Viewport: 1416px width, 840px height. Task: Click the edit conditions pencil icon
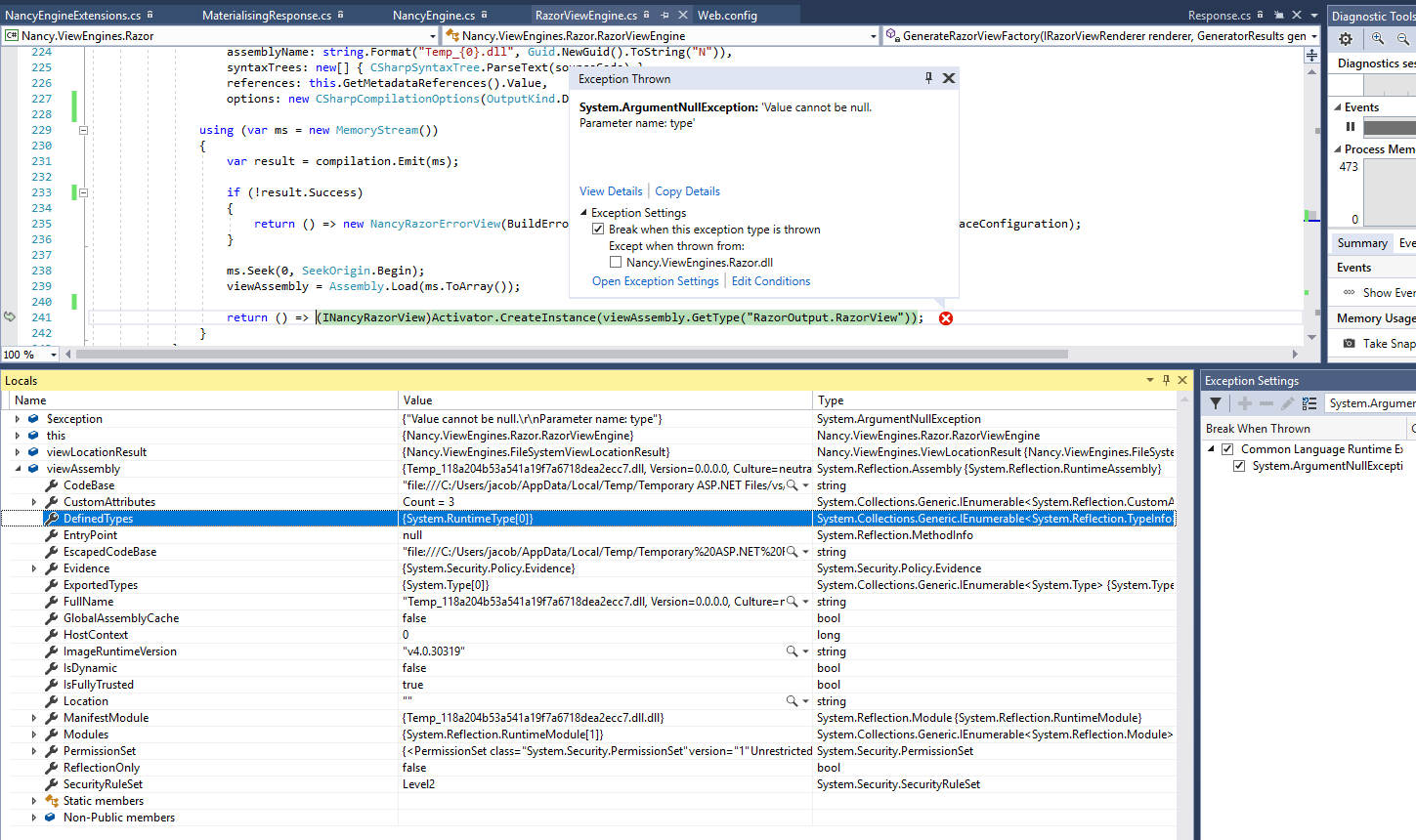point(1288,403)
